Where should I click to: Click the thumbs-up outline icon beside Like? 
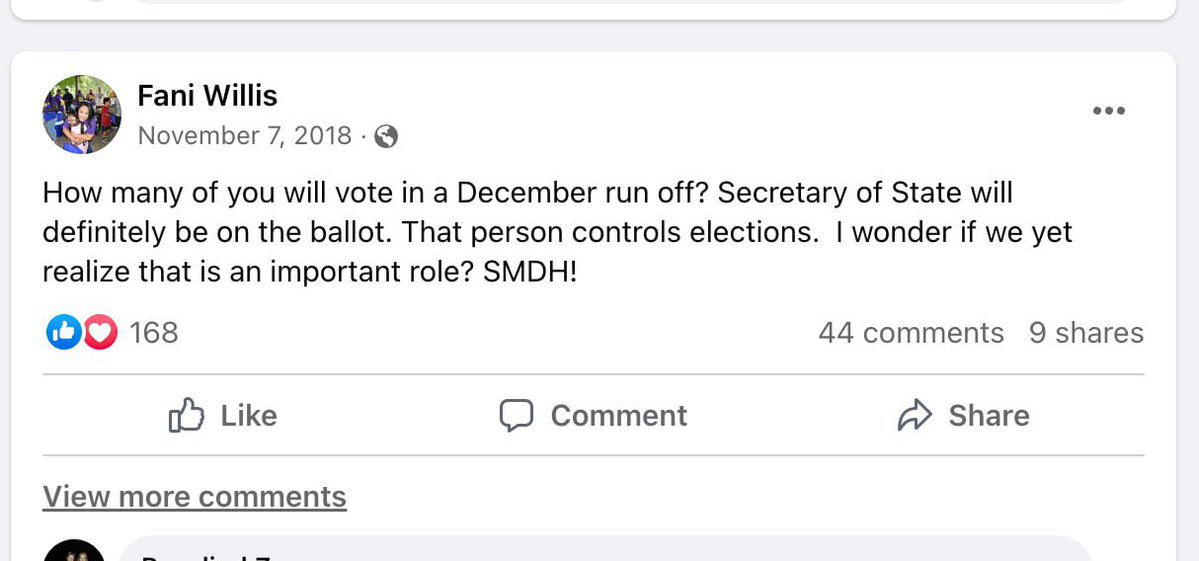(x=187, y=415)
